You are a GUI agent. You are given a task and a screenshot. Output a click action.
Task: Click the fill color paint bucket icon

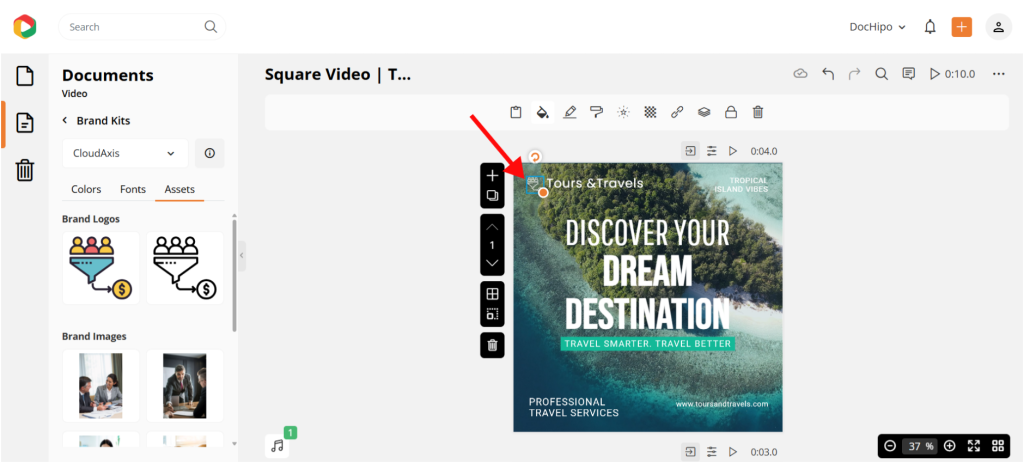pyautogui.click(x=542, y=112)
